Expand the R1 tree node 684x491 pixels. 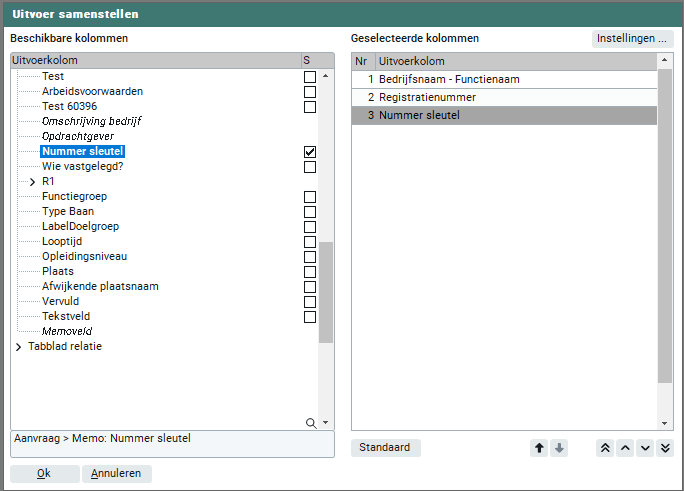(32, 182)
